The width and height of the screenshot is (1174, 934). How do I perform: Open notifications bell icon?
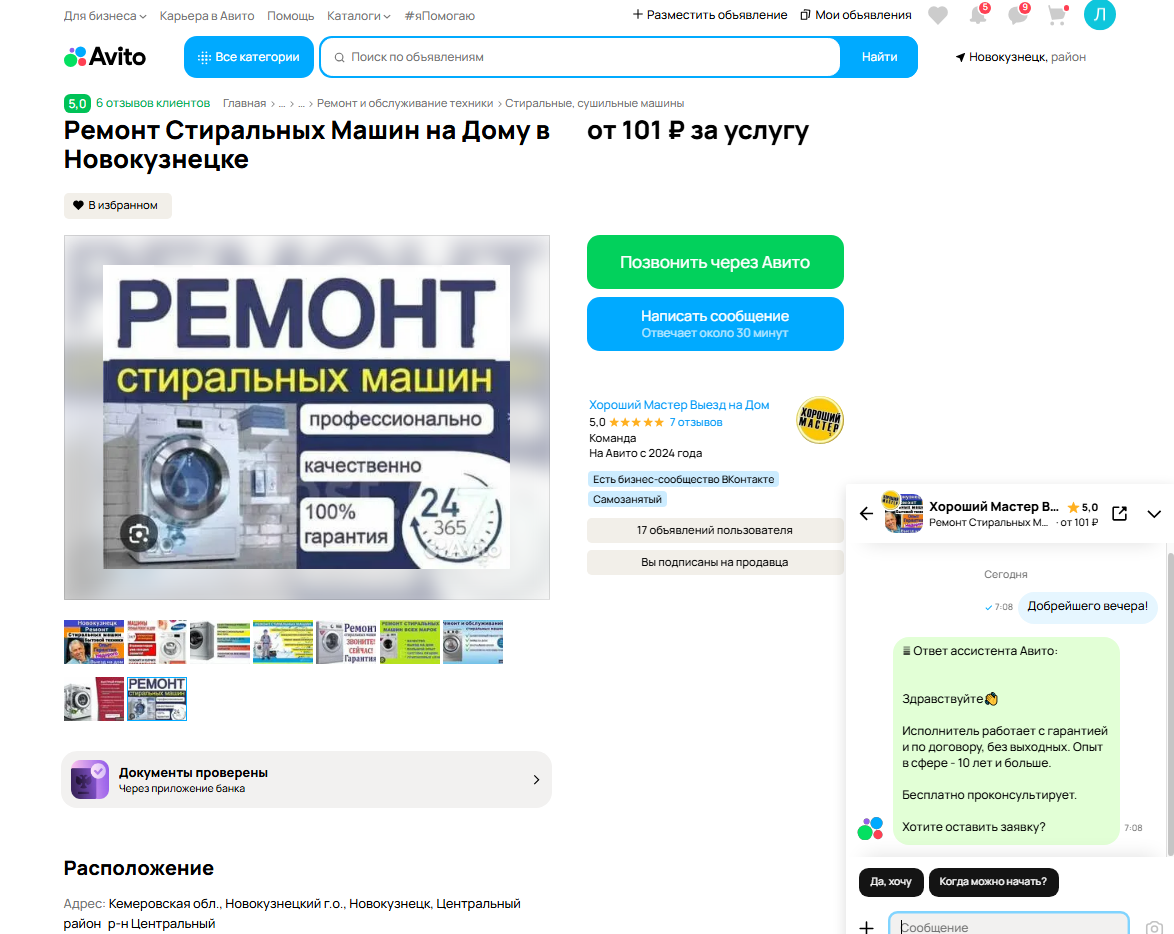point(978,14)
